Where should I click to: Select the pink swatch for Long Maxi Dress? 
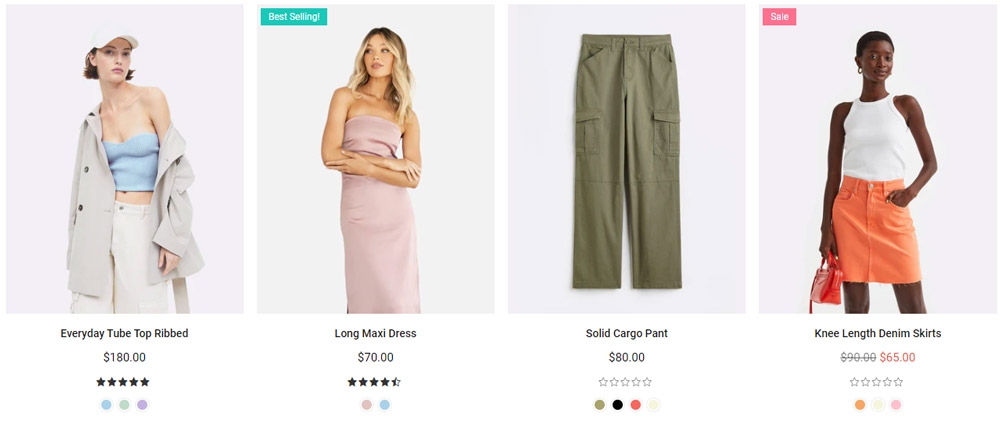tap(366, 405)
